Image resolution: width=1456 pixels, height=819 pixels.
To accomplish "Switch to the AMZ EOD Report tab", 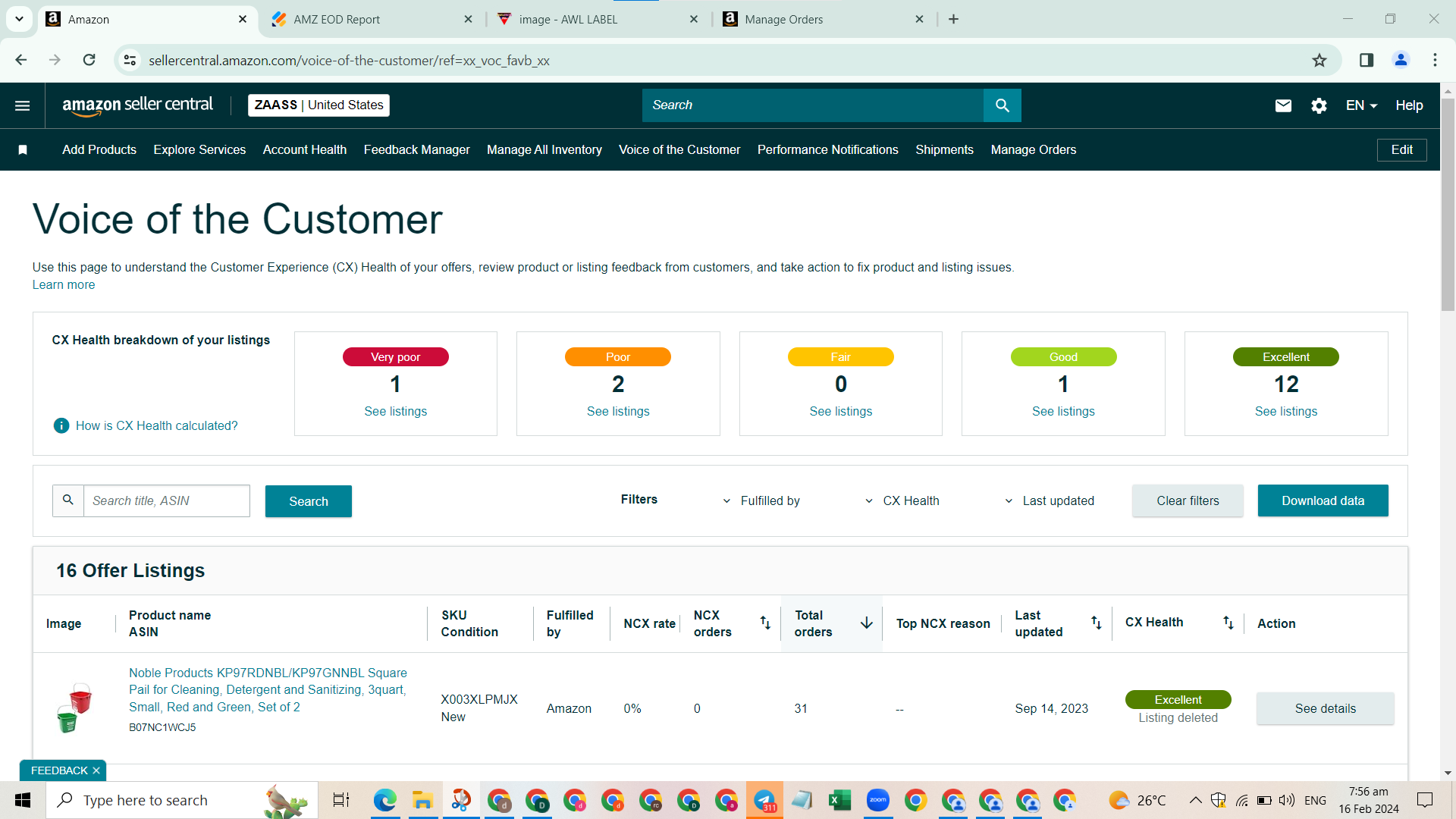I will tap(372, 20).
